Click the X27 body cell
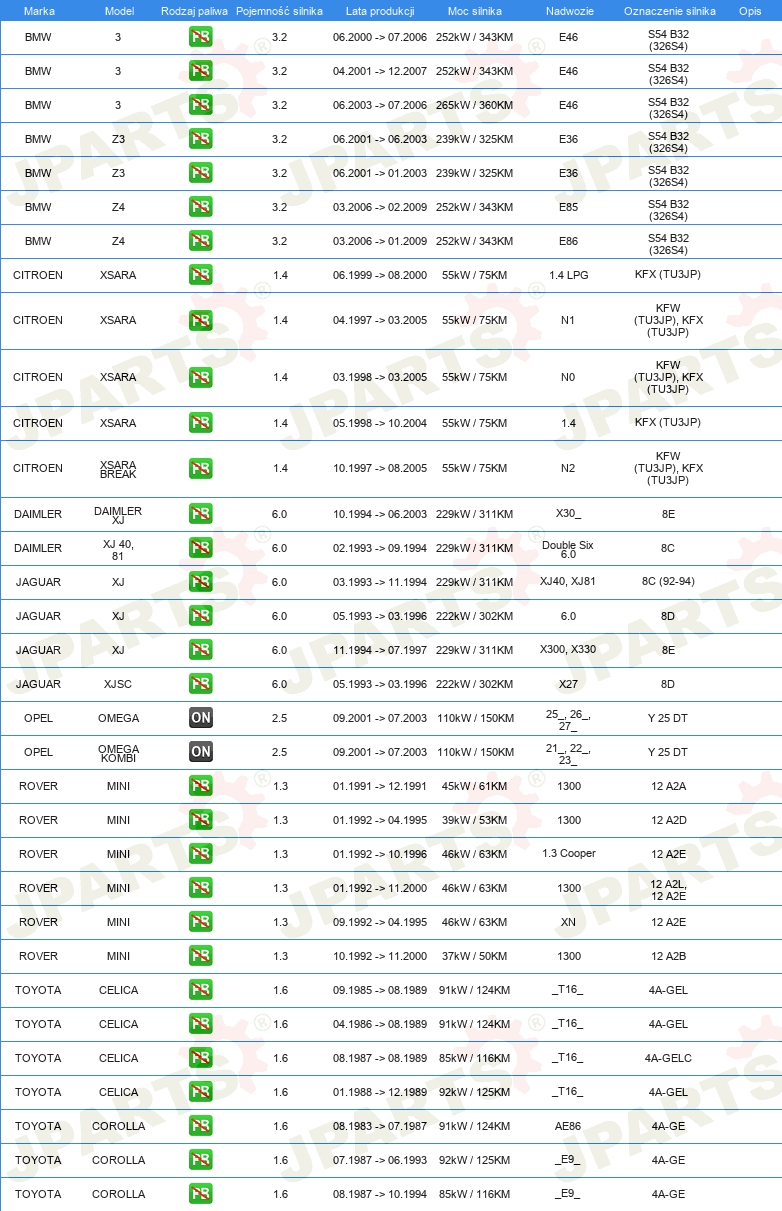This screenshot has height=1211, width=782. (x=568, y=685)
